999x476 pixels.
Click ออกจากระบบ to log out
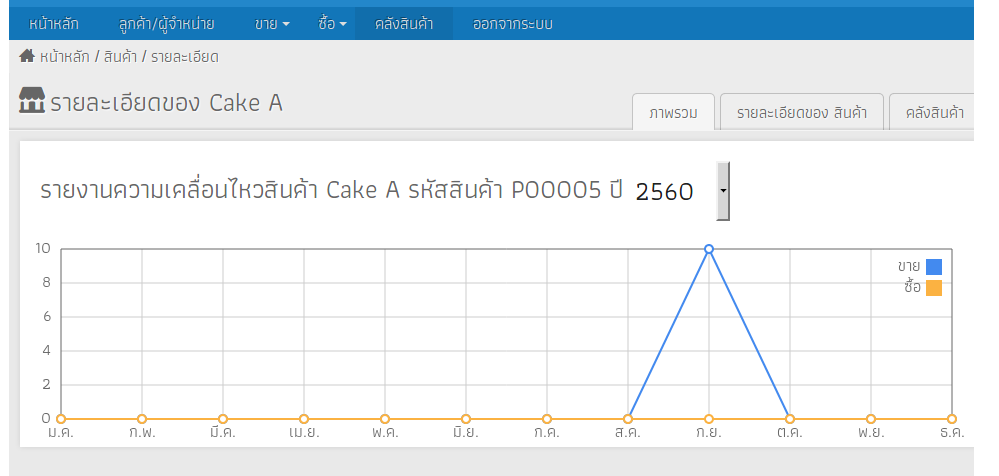[x=513, y=24]
